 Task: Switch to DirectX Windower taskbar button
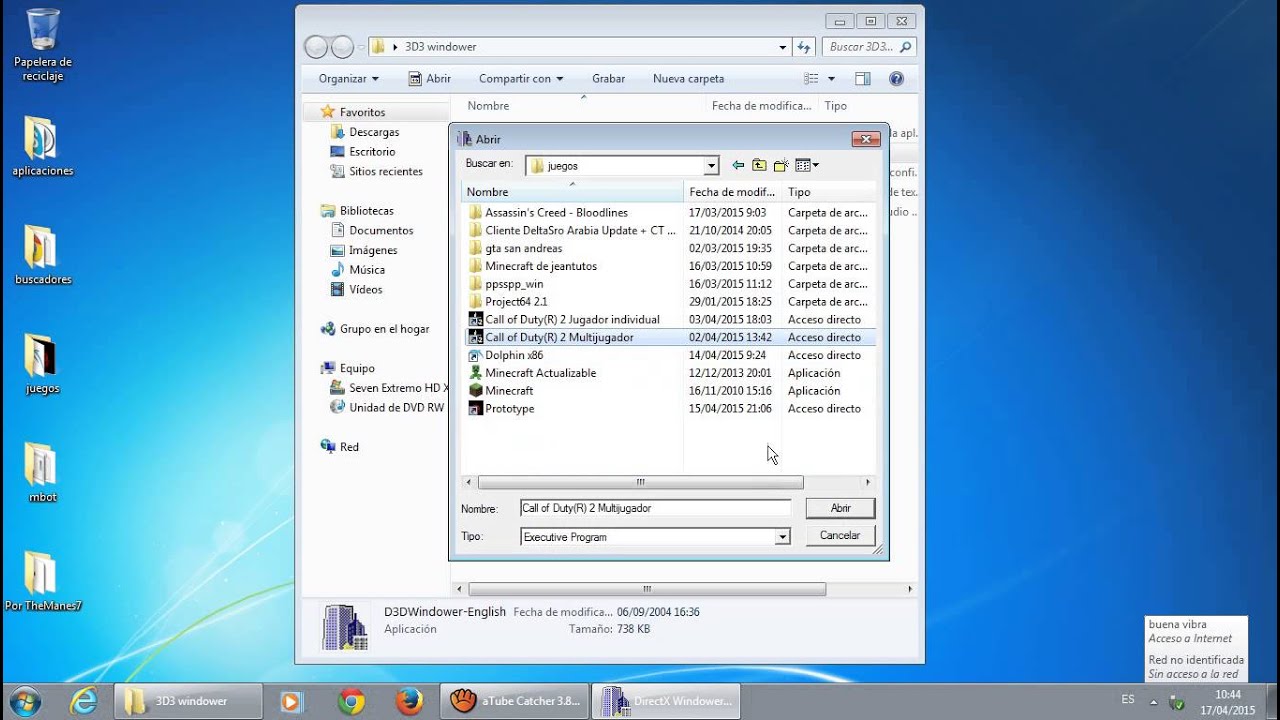(666, 701)
